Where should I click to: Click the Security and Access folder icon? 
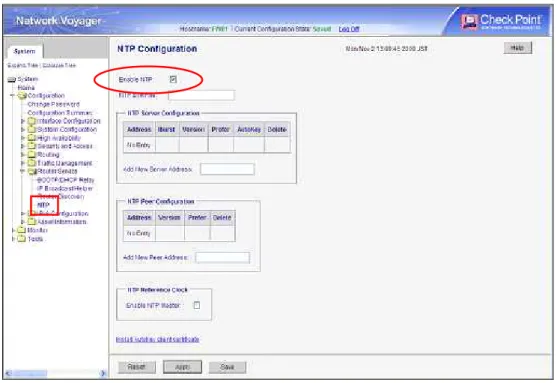pyautogui.click(x=32, y=146)
